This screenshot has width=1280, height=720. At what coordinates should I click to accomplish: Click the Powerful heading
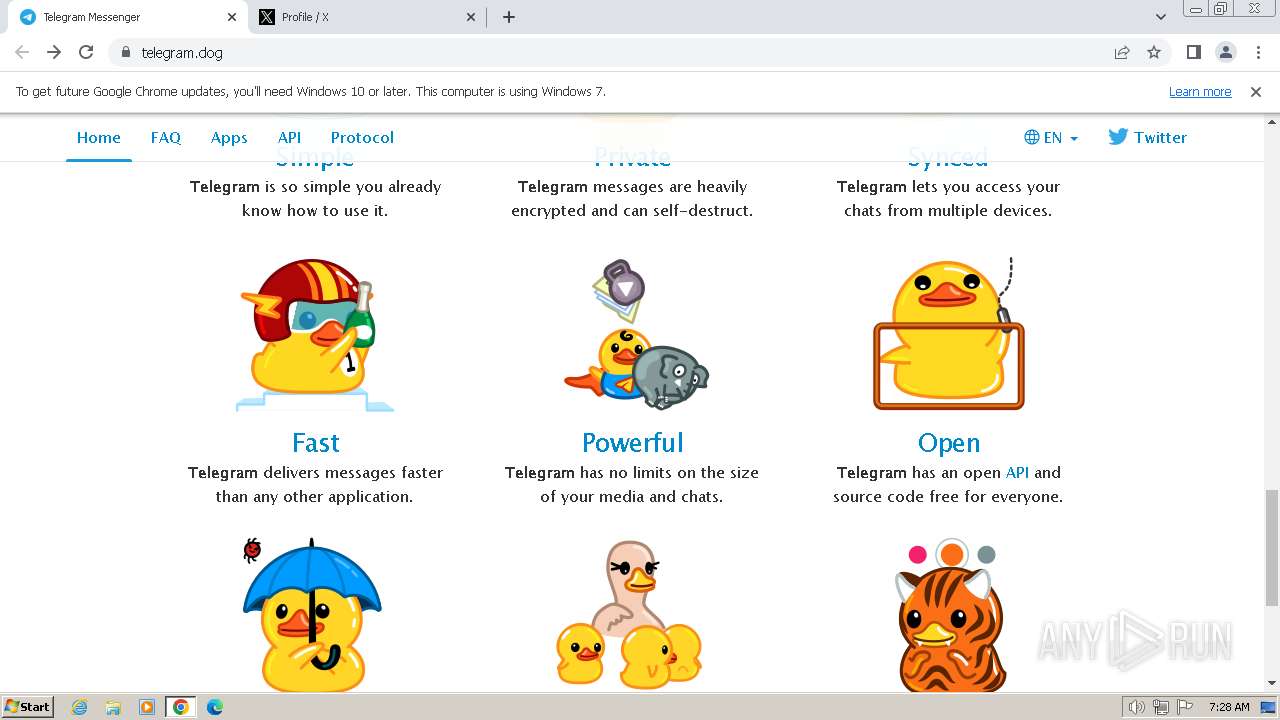(632, 442)
